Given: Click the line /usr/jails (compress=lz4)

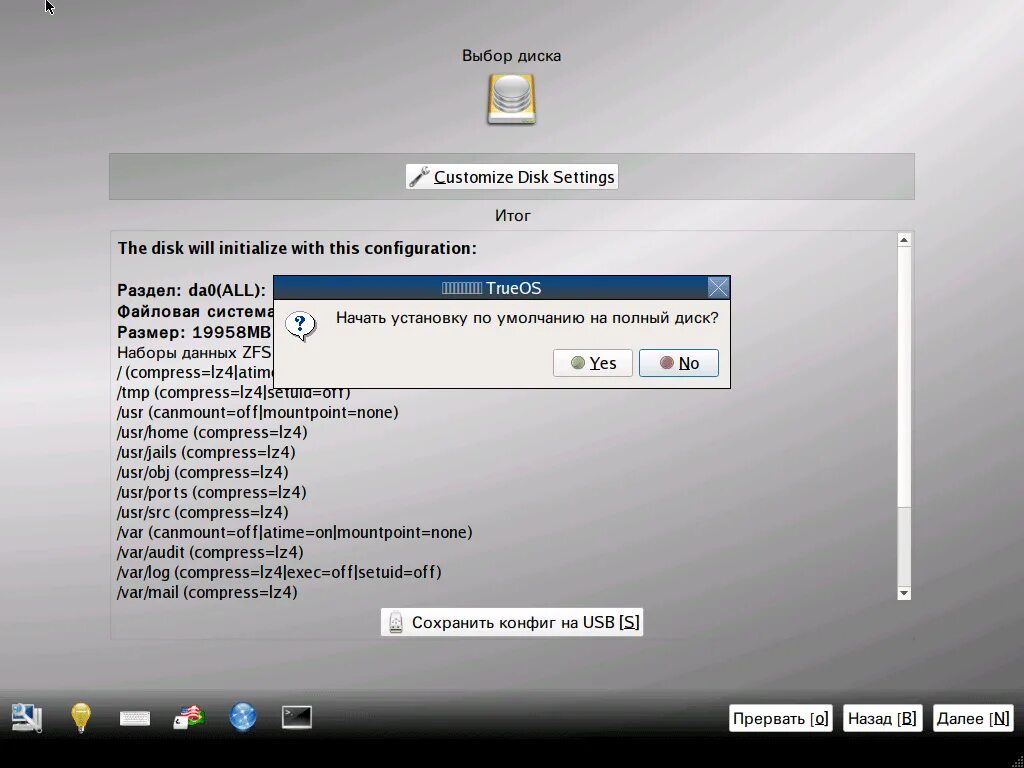Looking at the screenshot, I should click(206, 453).
